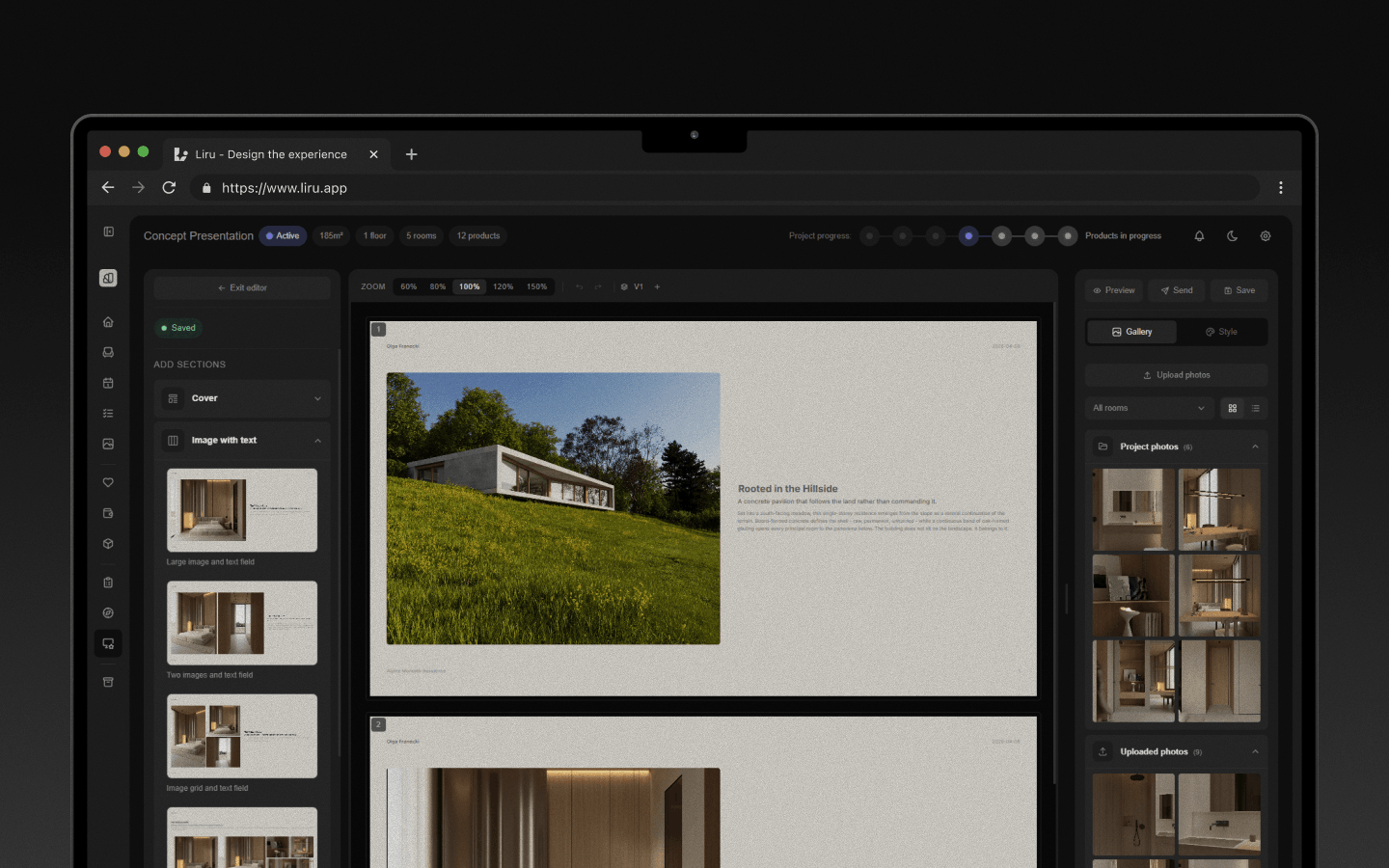Open the Calendar icon in the sidebar
Viewport: 1389px width, 868px height.
coord(108,383)
